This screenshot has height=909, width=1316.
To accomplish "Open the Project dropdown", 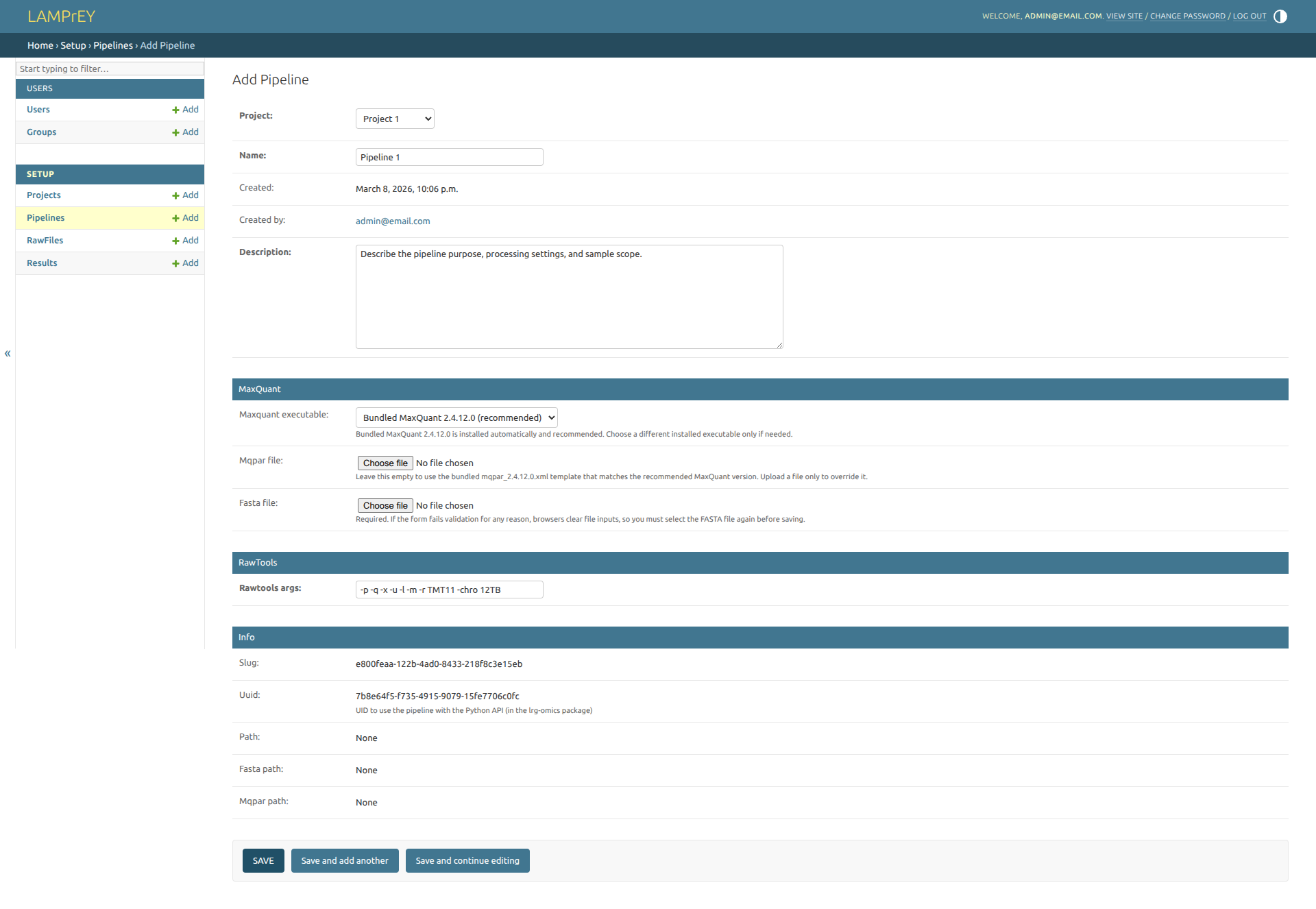I will [395, 119].
